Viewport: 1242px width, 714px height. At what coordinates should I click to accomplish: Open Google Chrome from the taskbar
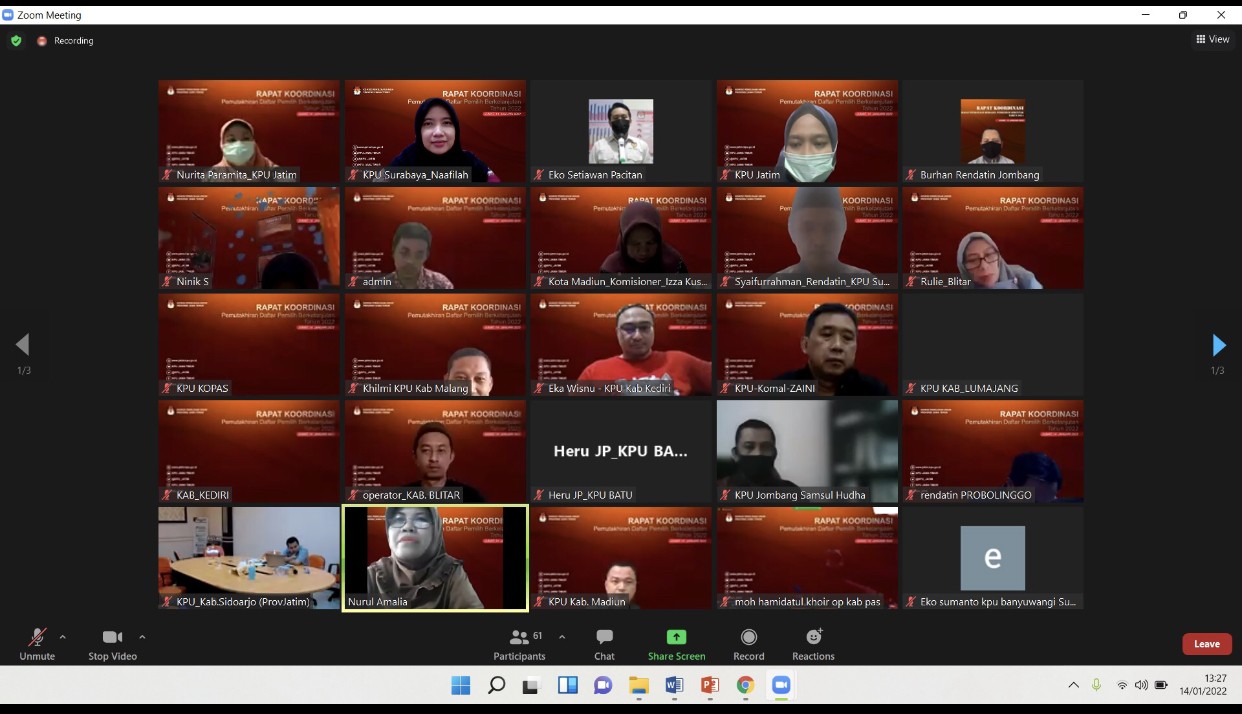[745, 685]
